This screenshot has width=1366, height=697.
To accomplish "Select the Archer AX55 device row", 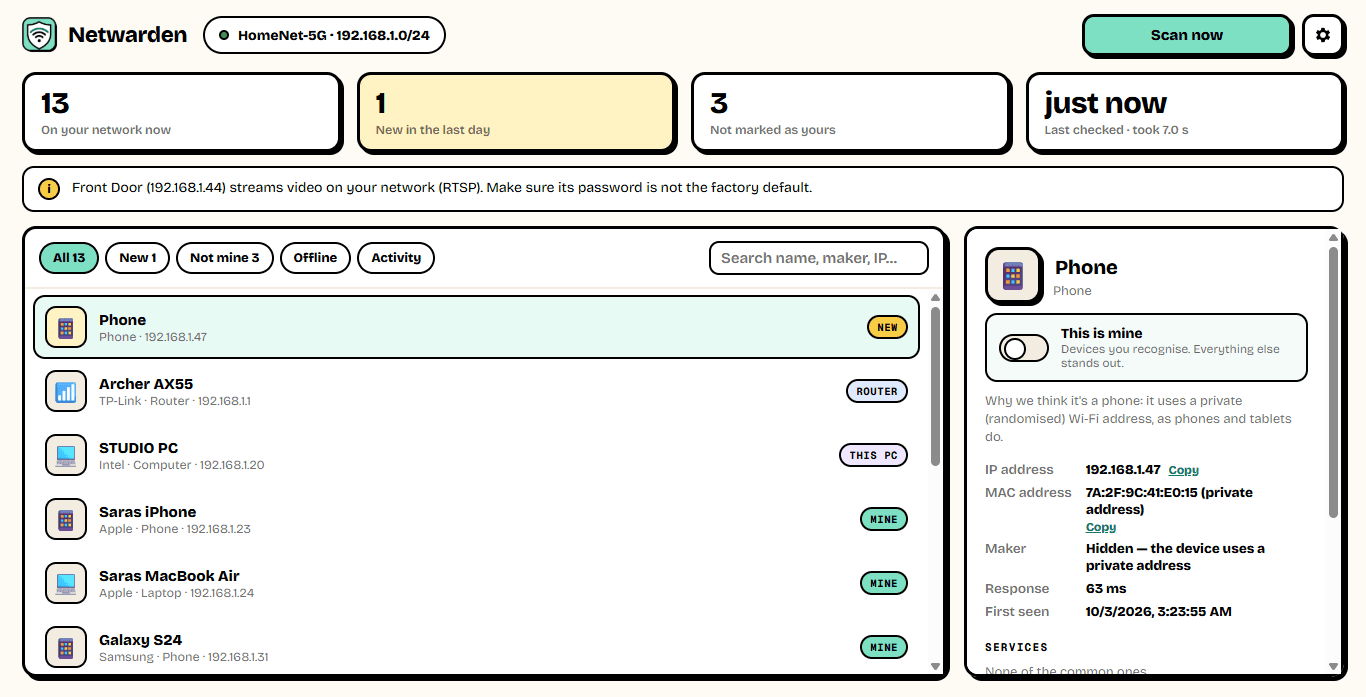I will click(x=476, y=391).
